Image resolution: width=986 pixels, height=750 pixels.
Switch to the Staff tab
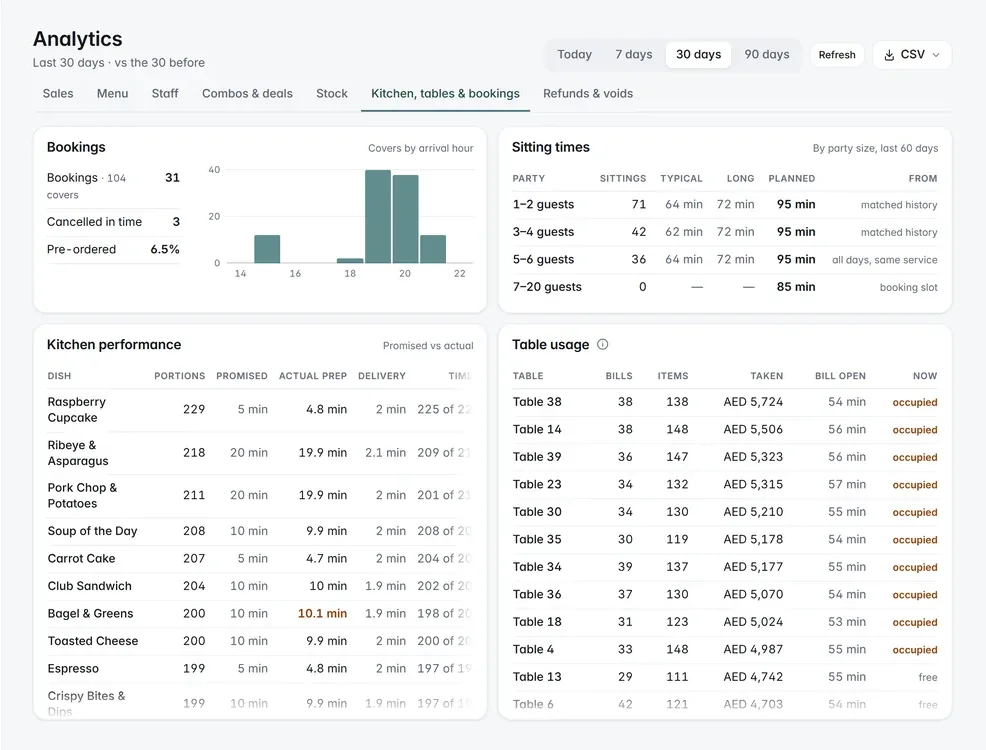point(165,94)
